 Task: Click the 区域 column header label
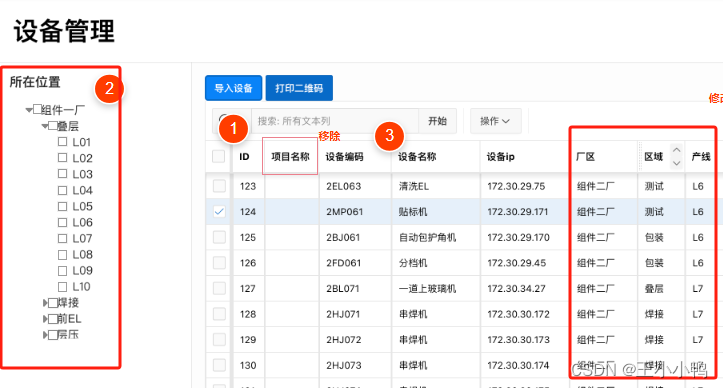(x=653, y=157)
